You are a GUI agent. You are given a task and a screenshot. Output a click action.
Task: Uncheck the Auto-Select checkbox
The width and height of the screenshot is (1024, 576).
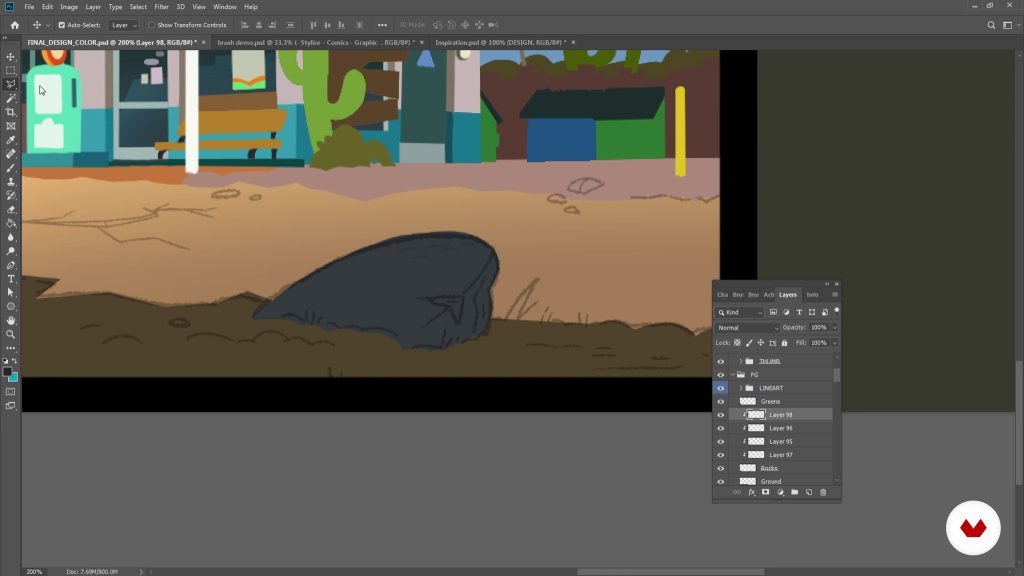coord(62,25)
